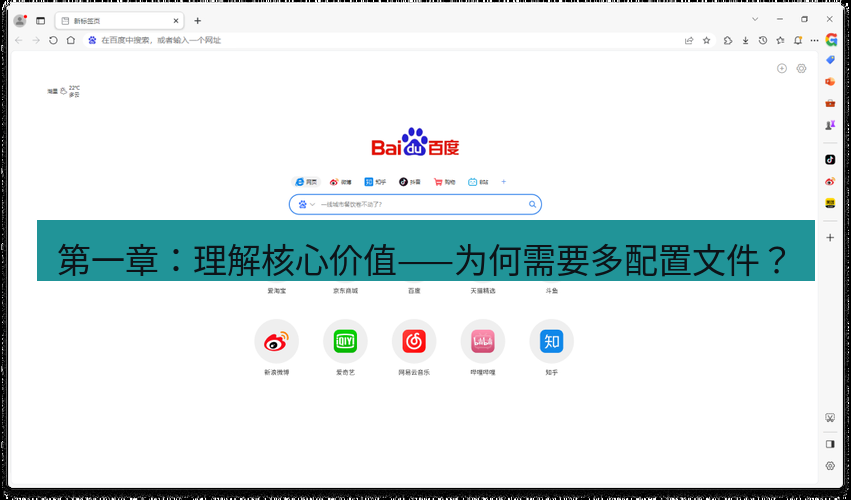Viewport: 851px width, 500px height.
Task: Expand the search engine dropdown with the paw icon
Action: (x=307, y=204)
